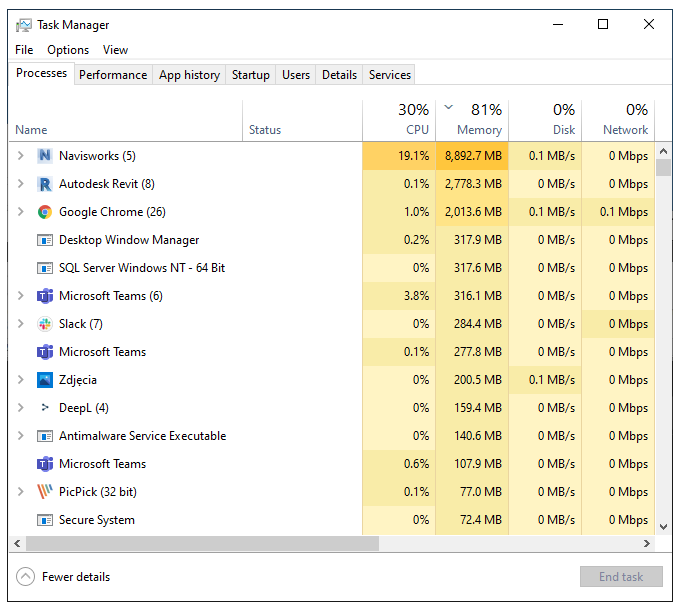The height and width of the screenshot is (612, 682).
Task: Switch to the App history tab
Action: click(189, 75)
